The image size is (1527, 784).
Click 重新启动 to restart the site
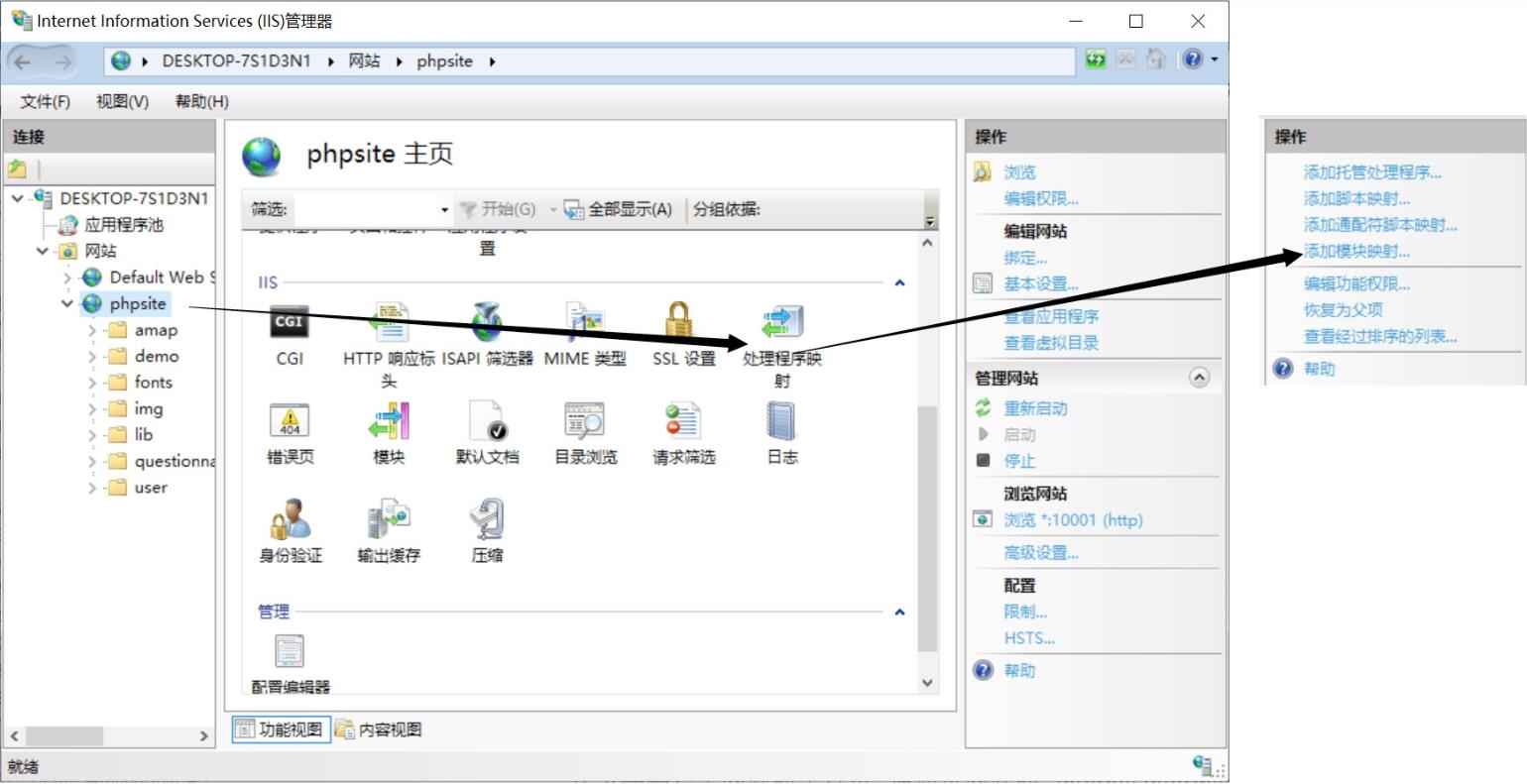1035,408
